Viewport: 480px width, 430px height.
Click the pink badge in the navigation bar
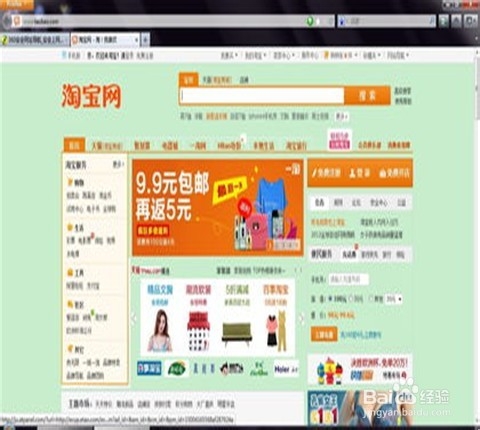point(339,140)
